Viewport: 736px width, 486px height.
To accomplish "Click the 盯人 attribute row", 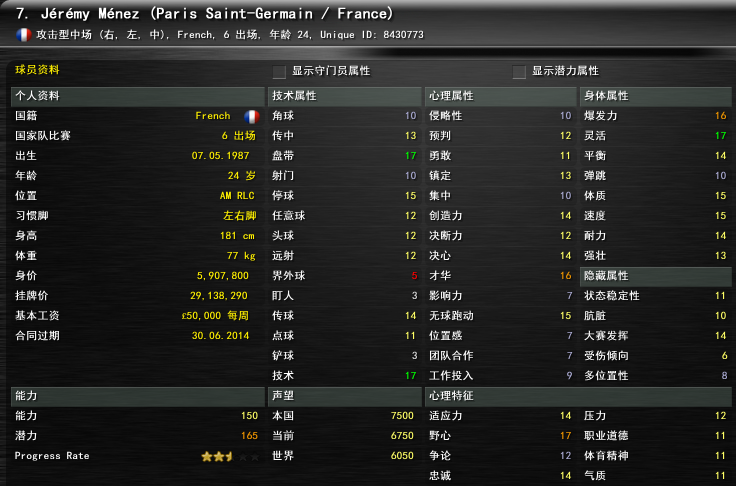I will 344,296.
